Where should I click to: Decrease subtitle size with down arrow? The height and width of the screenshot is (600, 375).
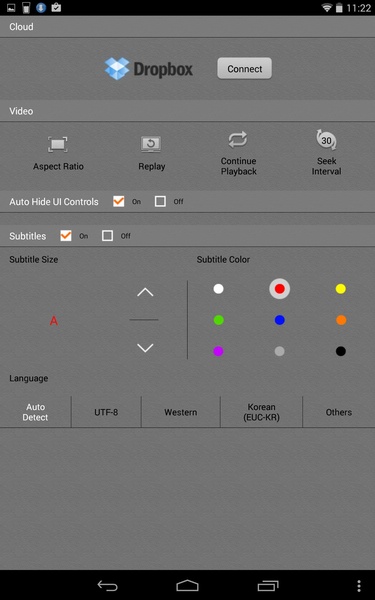pyautogui.click(x=145, y=347)
